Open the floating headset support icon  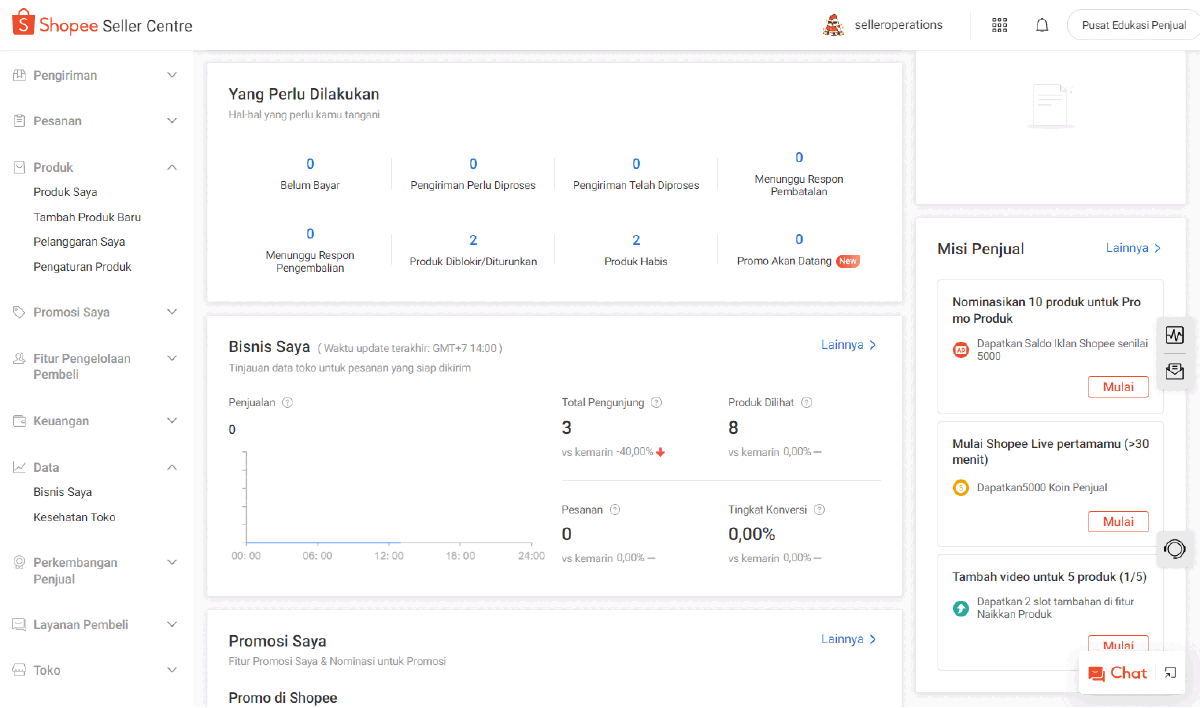1175,549
